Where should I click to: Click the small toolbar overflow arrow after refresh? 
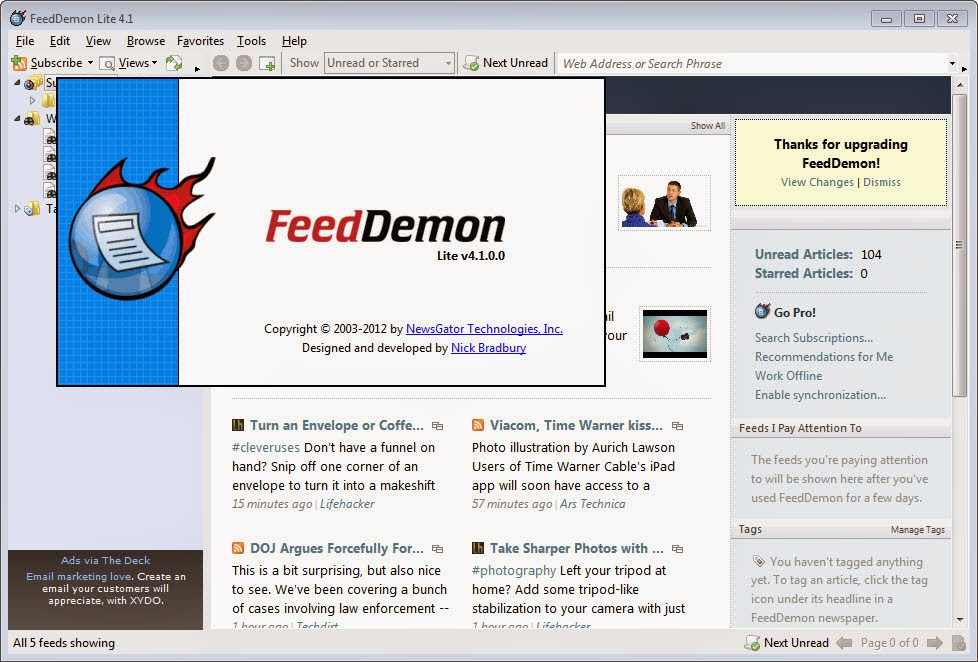197,69
